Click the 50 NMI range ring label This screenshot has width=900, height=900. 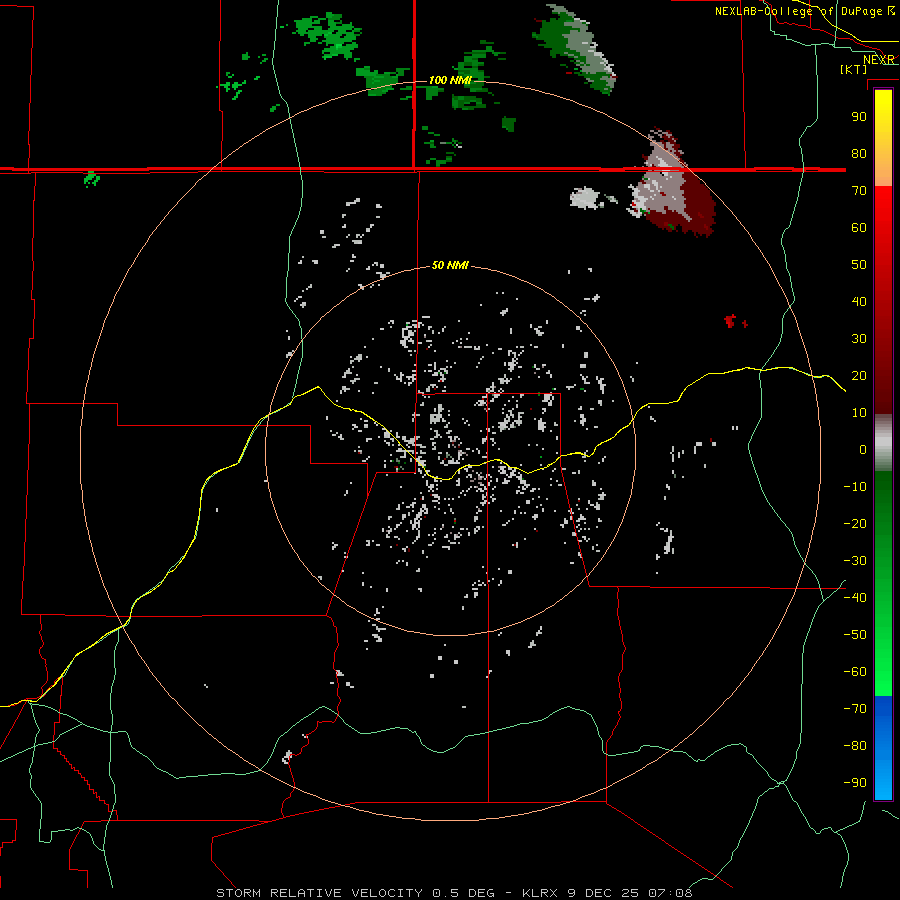(450, 265)
